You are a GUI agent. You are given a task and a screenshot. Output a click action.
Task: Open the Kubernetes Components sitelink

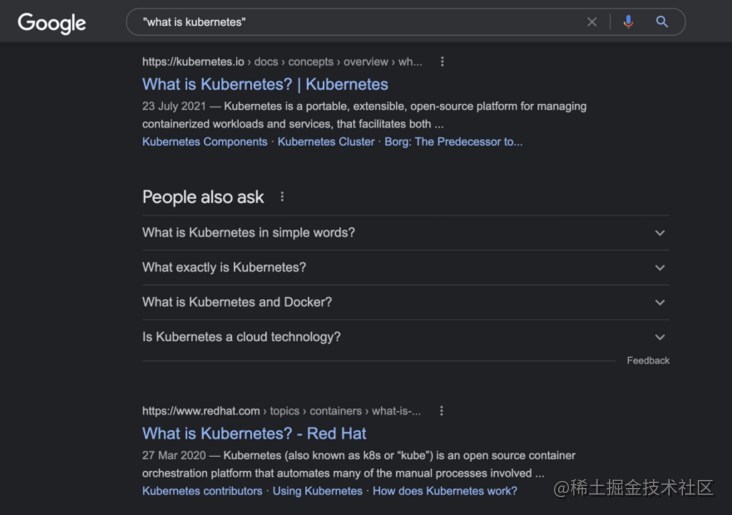point(205,142)
